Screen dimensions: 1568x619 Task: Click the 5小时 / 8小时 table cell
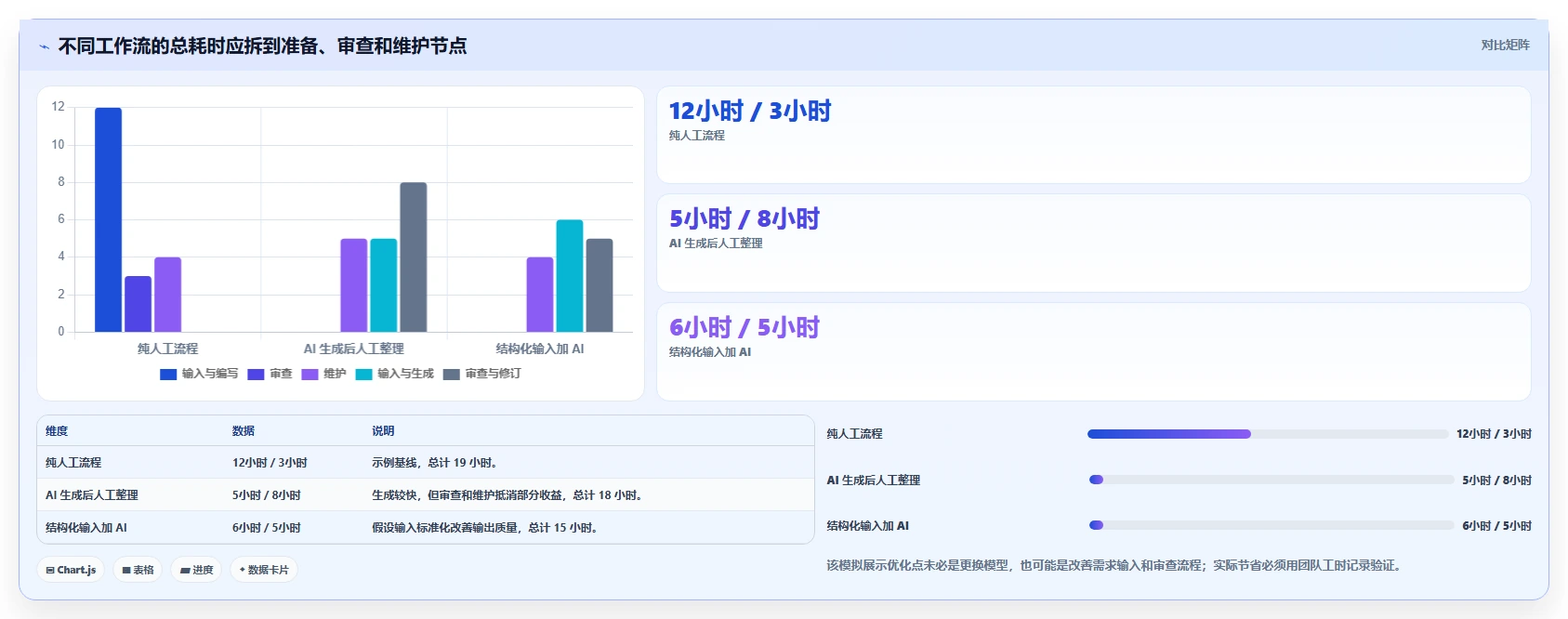[x=267, y=495]
